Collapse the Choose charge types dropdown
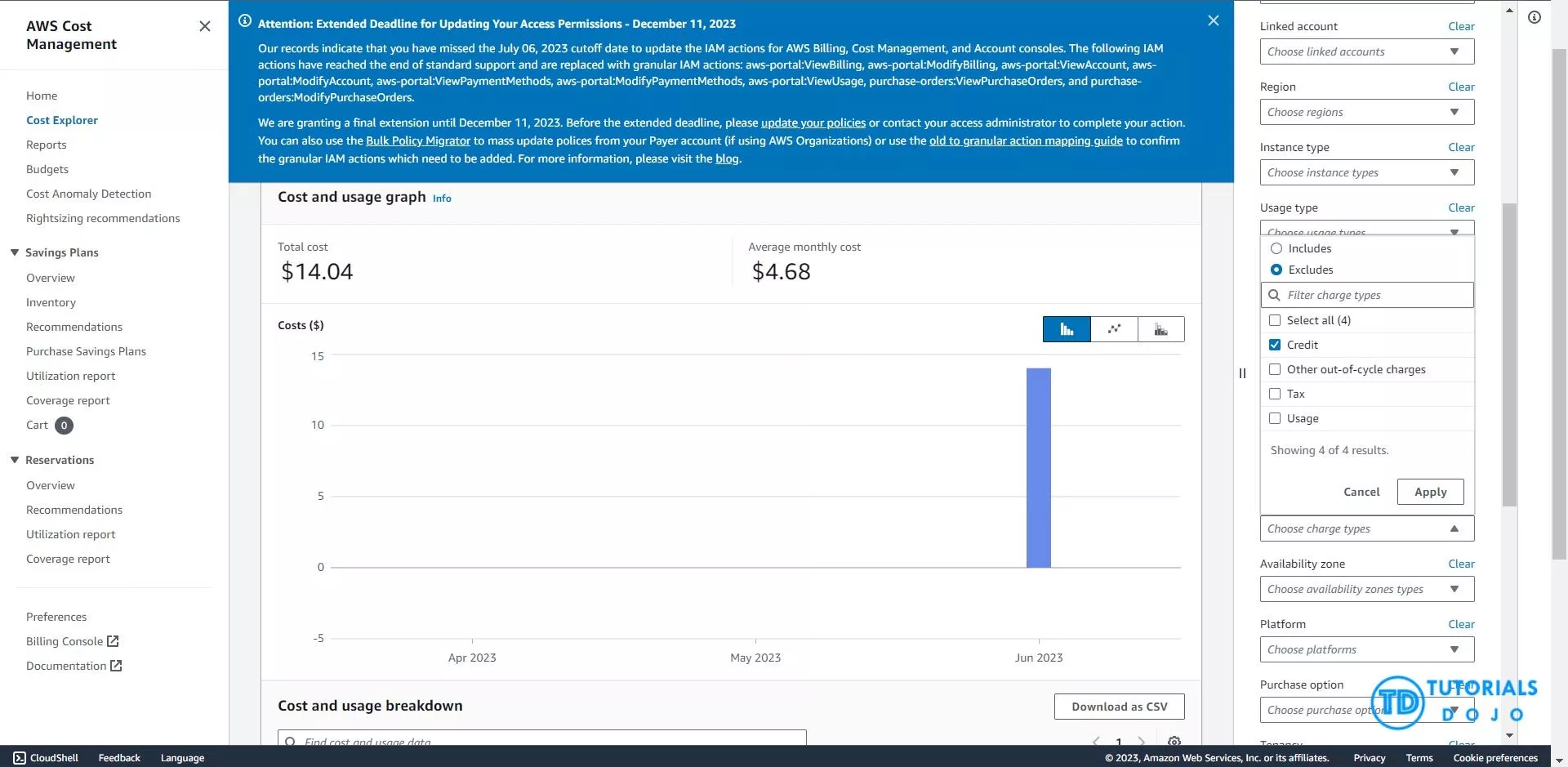Screen dimensions: 1568x767 coord(1367,528)
